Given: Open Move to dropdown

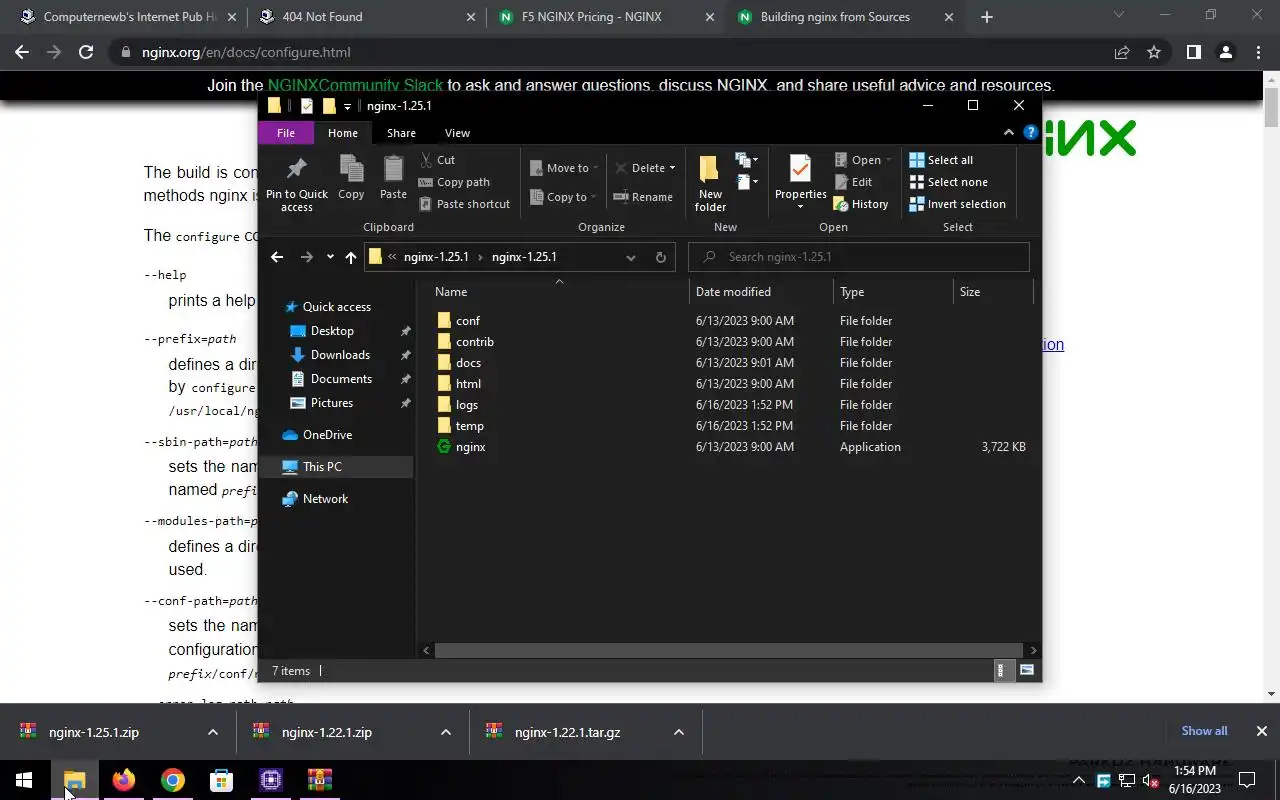Looking at the screenshot, I should point(564,168).
